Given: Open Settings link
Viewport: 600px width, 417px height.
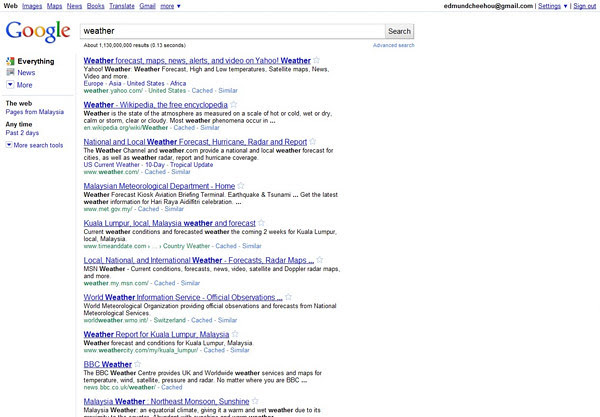Looking at the screenshot, I should point(549,6).
